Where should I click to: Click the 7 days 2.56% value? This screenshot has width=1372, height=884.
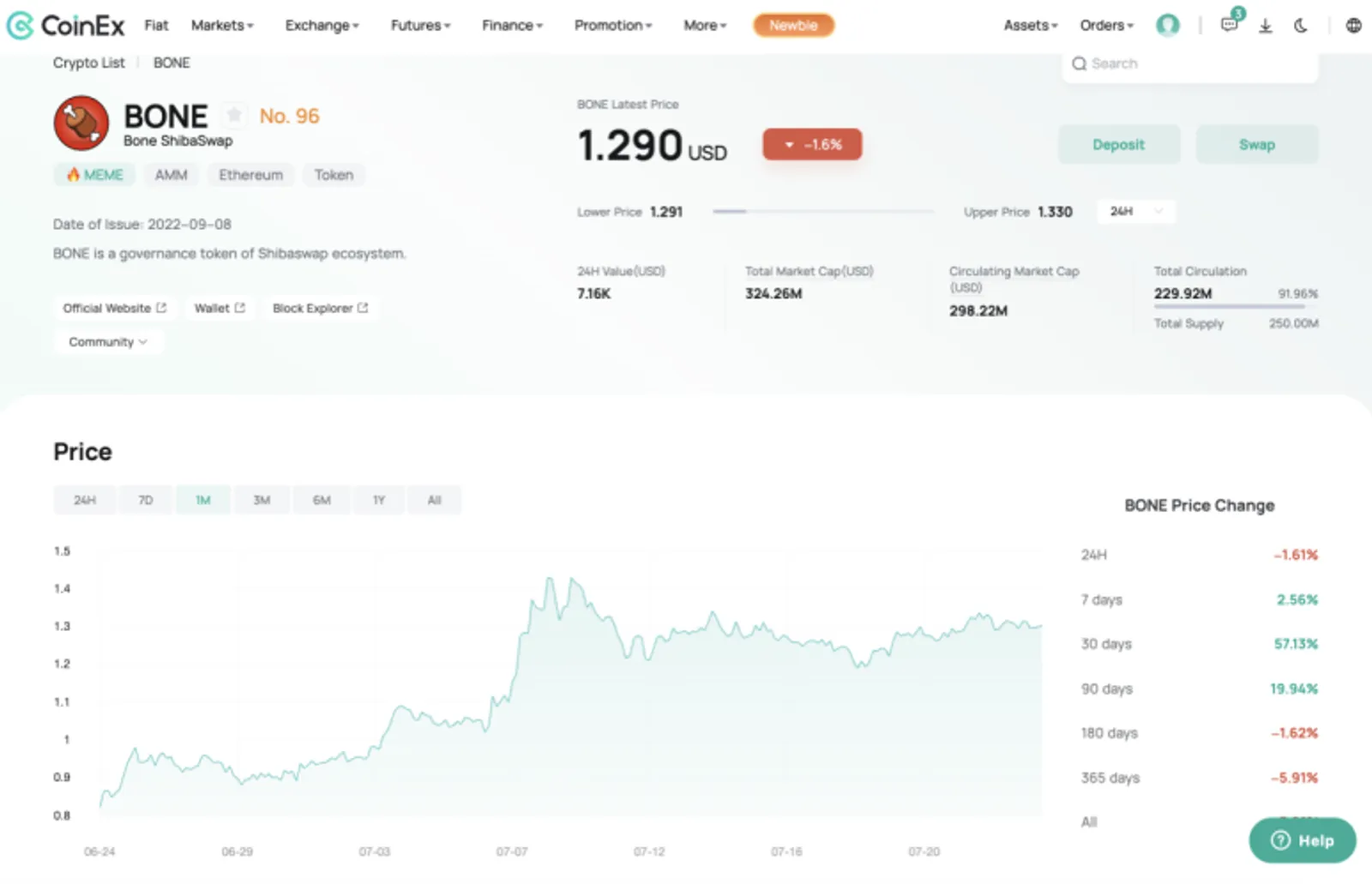(1297, 599)
